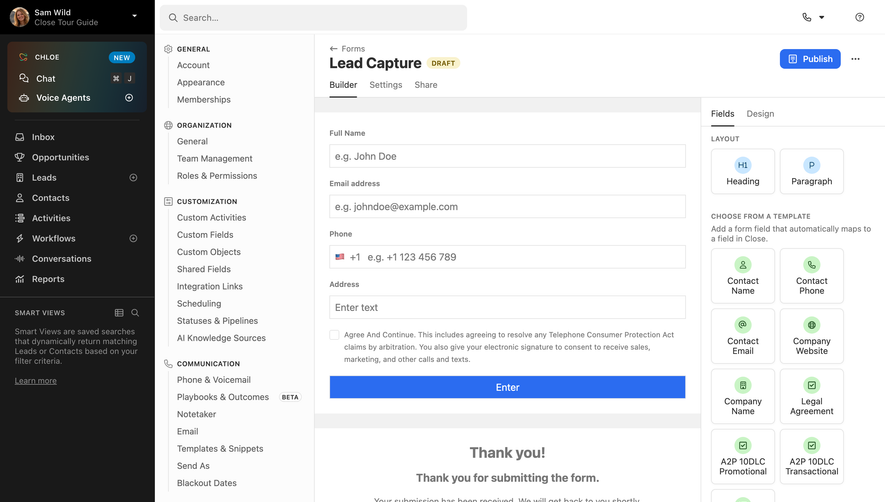Viewport: 885px width, 502px height.
Task: Open the Inbox icon in sidebar
Action: pyautogui.click(x=20, y=137)
